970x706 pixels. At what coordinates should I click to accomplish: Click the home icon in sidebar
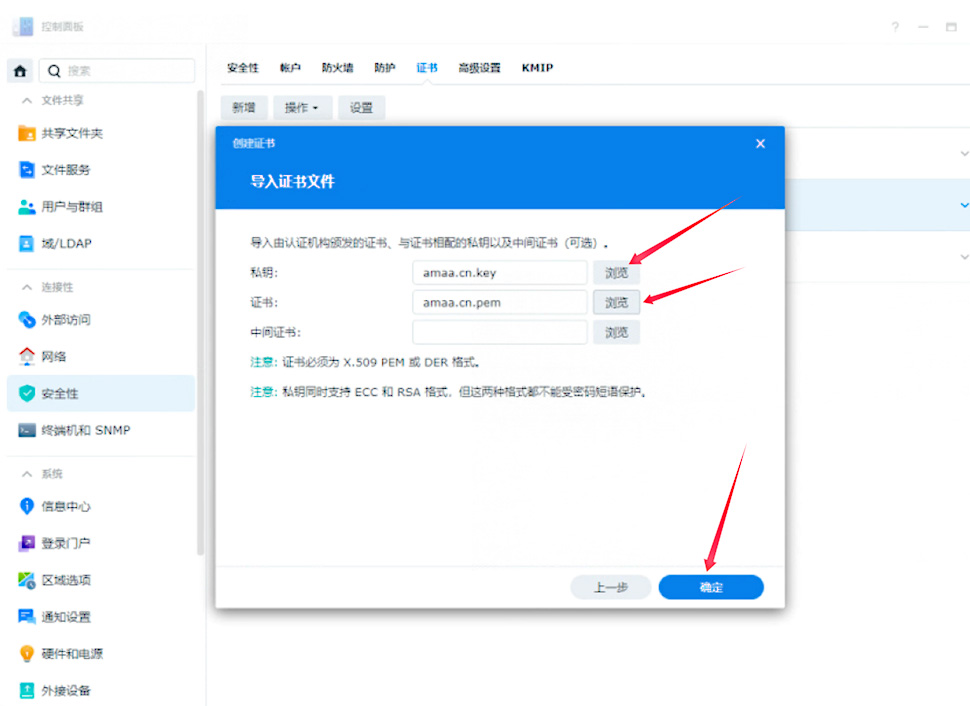point(20,71)
